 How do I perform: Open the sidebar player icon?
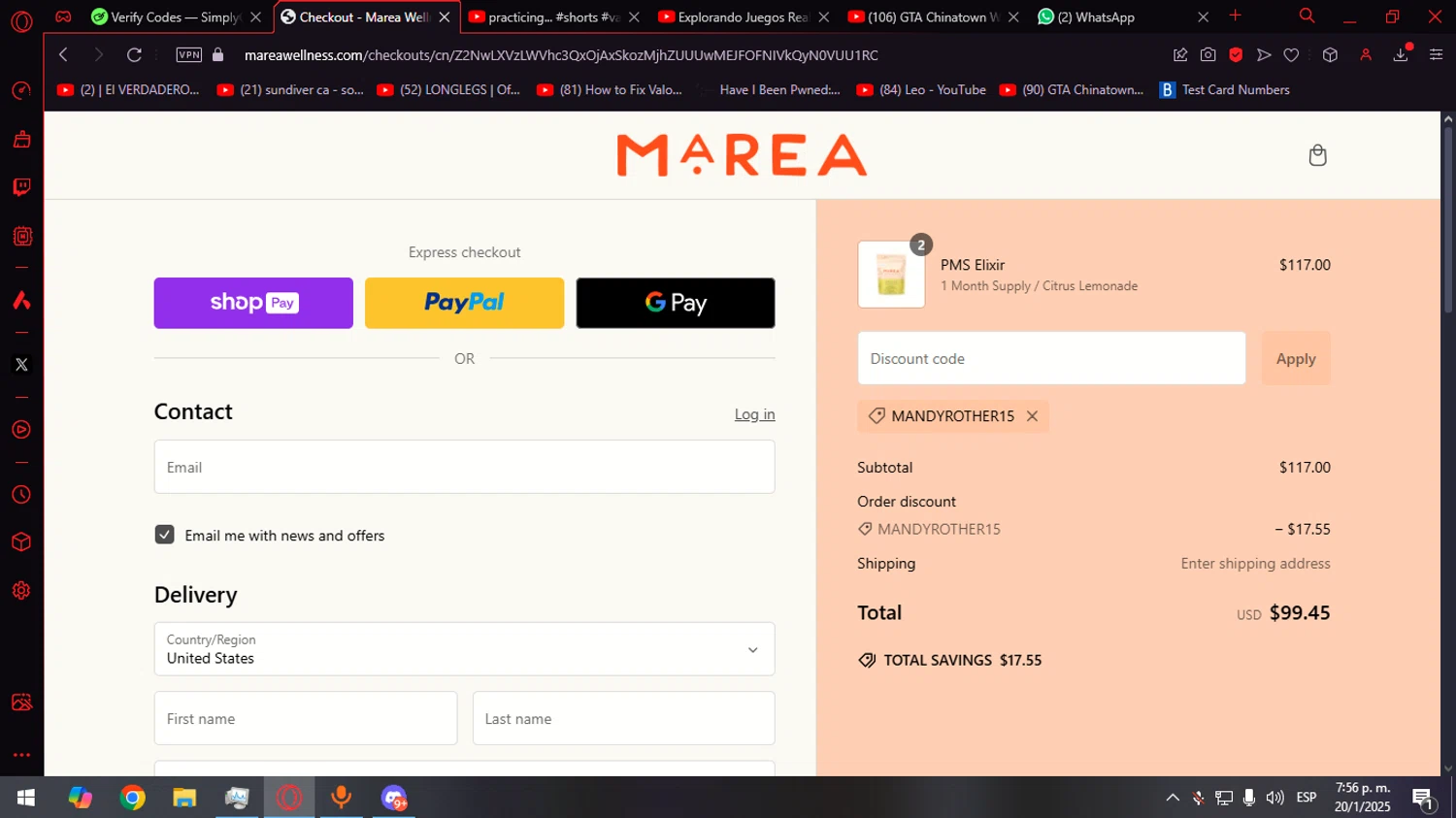click(21, 430)
